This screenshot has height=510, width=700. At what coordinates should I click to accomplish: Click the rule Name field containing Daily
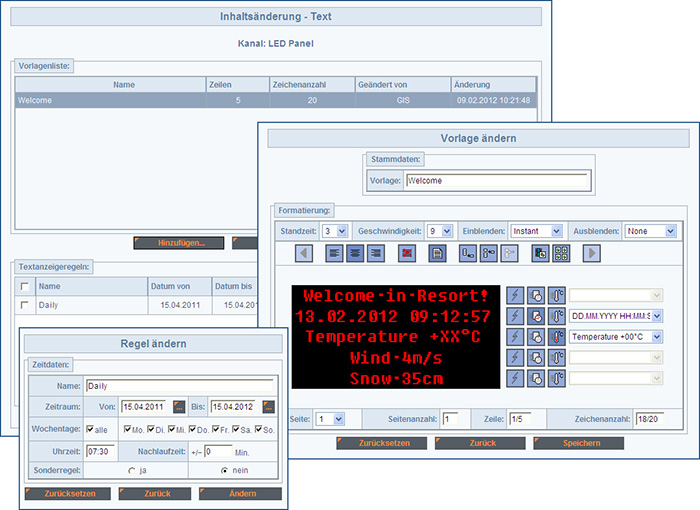tap(179, 386)
